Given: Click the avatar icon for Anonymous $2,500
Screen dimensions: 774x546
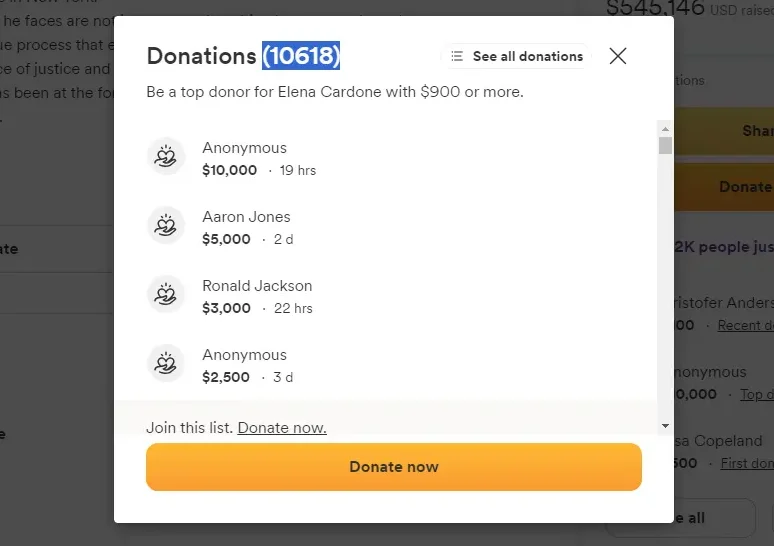Looking at the screenshot, I should 166,363.
